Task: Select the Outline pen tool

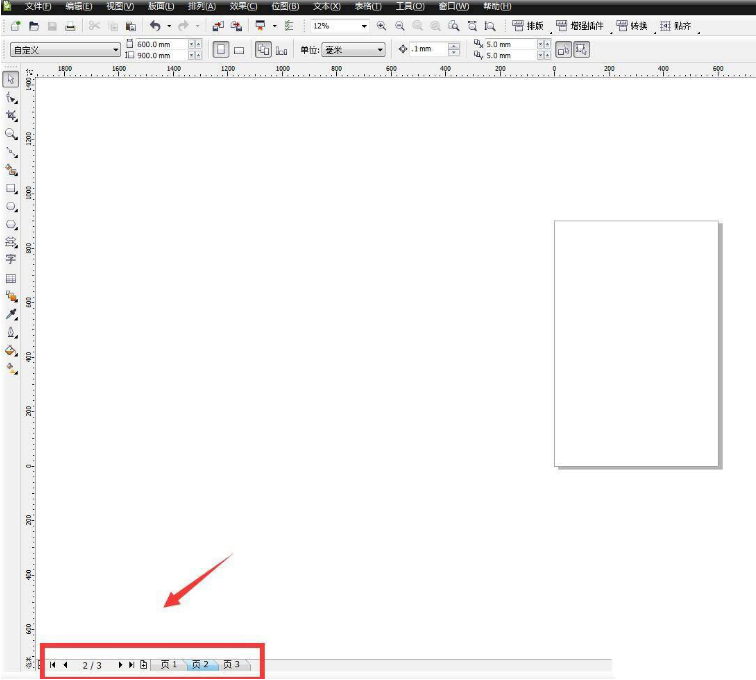Action: coord(11,333)
